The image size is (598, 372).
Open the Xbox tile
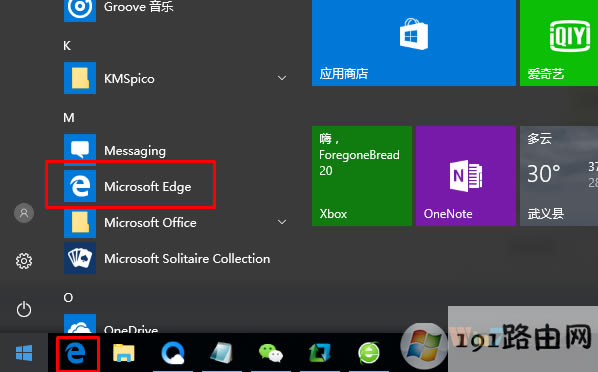362,176
